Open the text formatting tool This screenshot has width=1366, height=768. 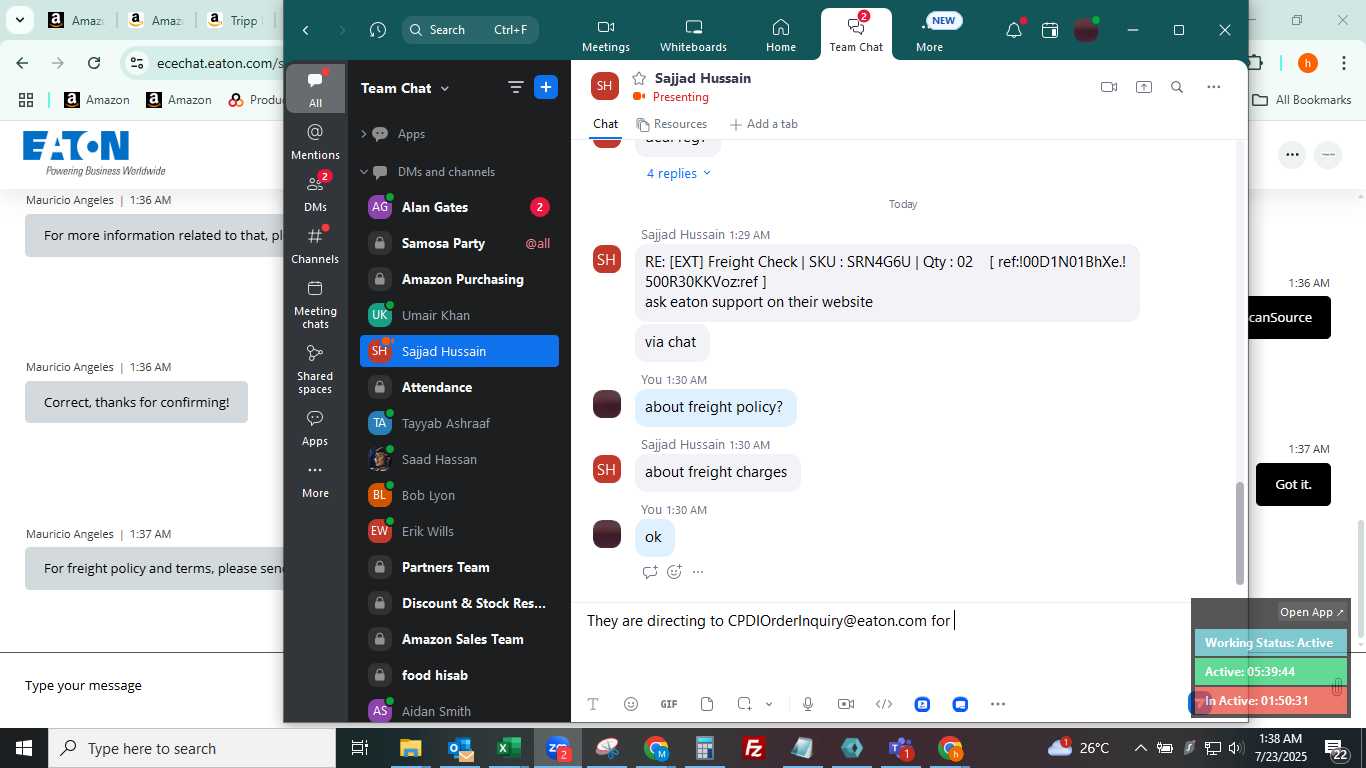point(593,704)
